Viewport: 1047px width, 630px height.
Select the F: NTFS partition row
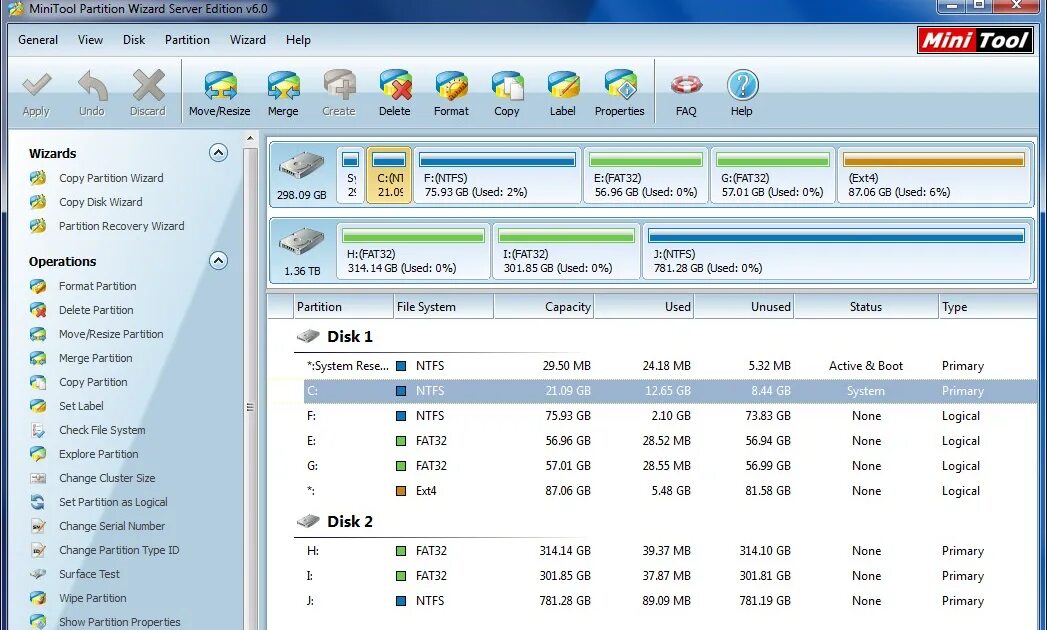click(x=670, y=416)
